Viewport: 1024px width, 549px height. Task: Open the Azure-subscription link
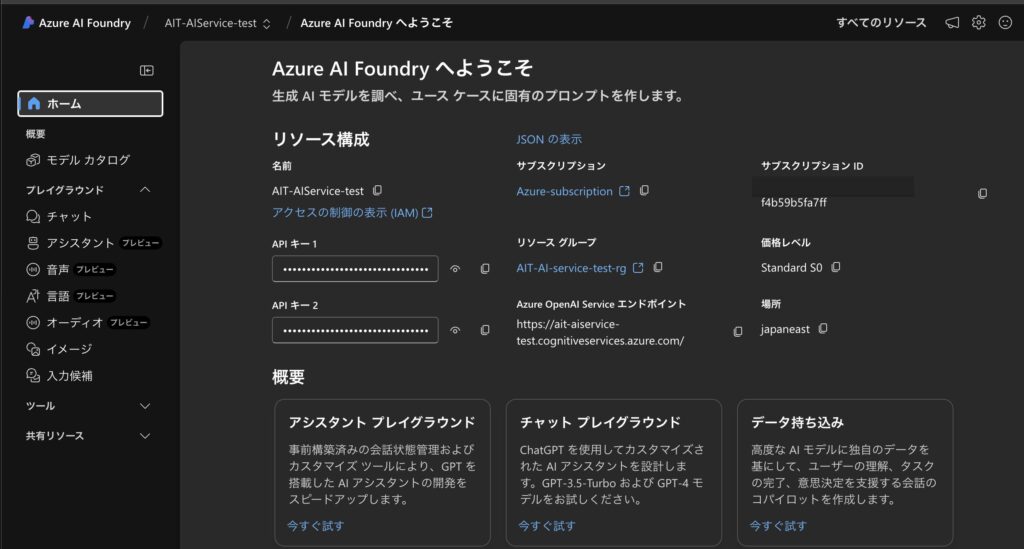pos(564,191)
